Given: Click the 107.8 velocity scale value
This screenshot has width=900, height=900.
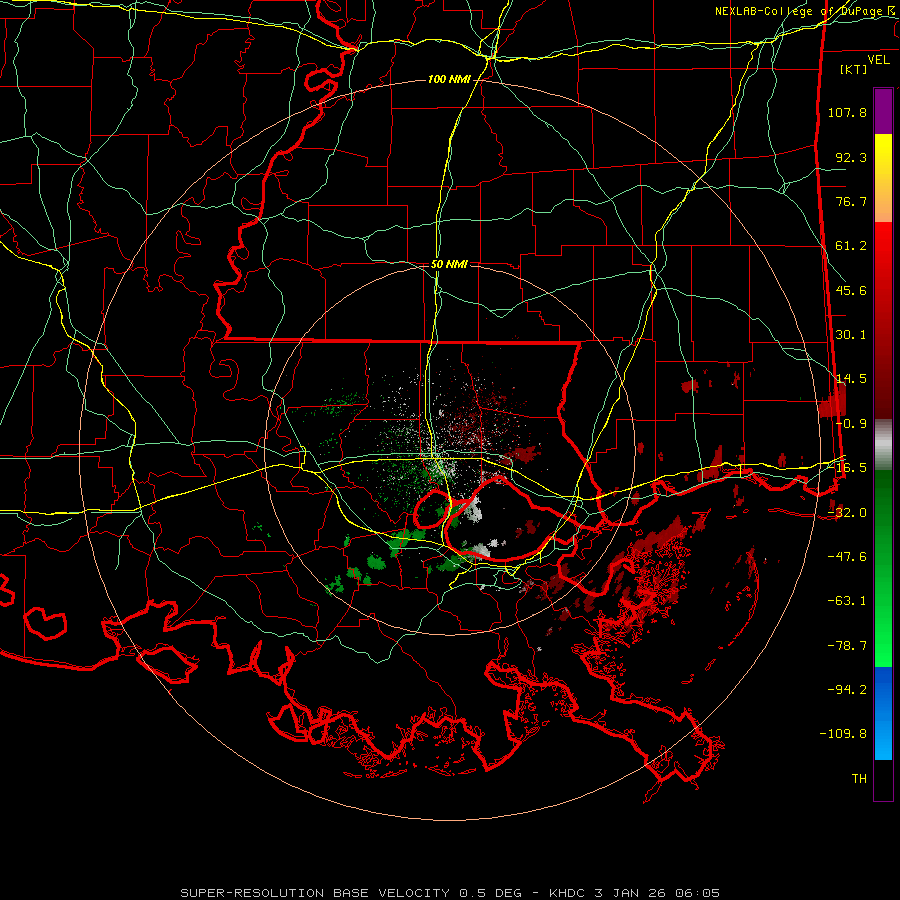Looking at the screenshot, I should [x=847, y=112].
